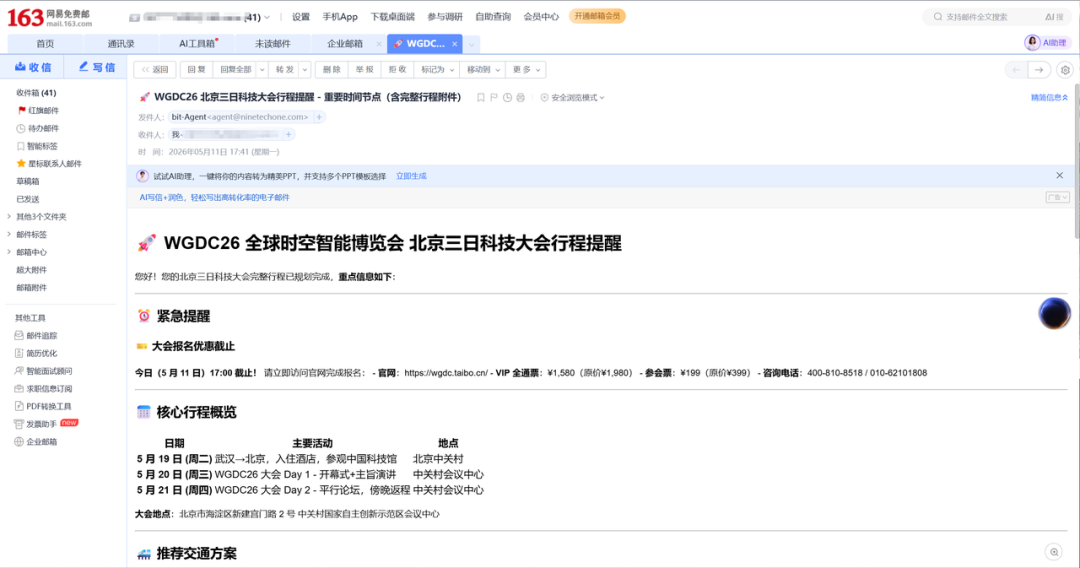Open 智能面试顾问 interview advisor tool
Viewport: 1080px width, 568px height.
(43, 371)
